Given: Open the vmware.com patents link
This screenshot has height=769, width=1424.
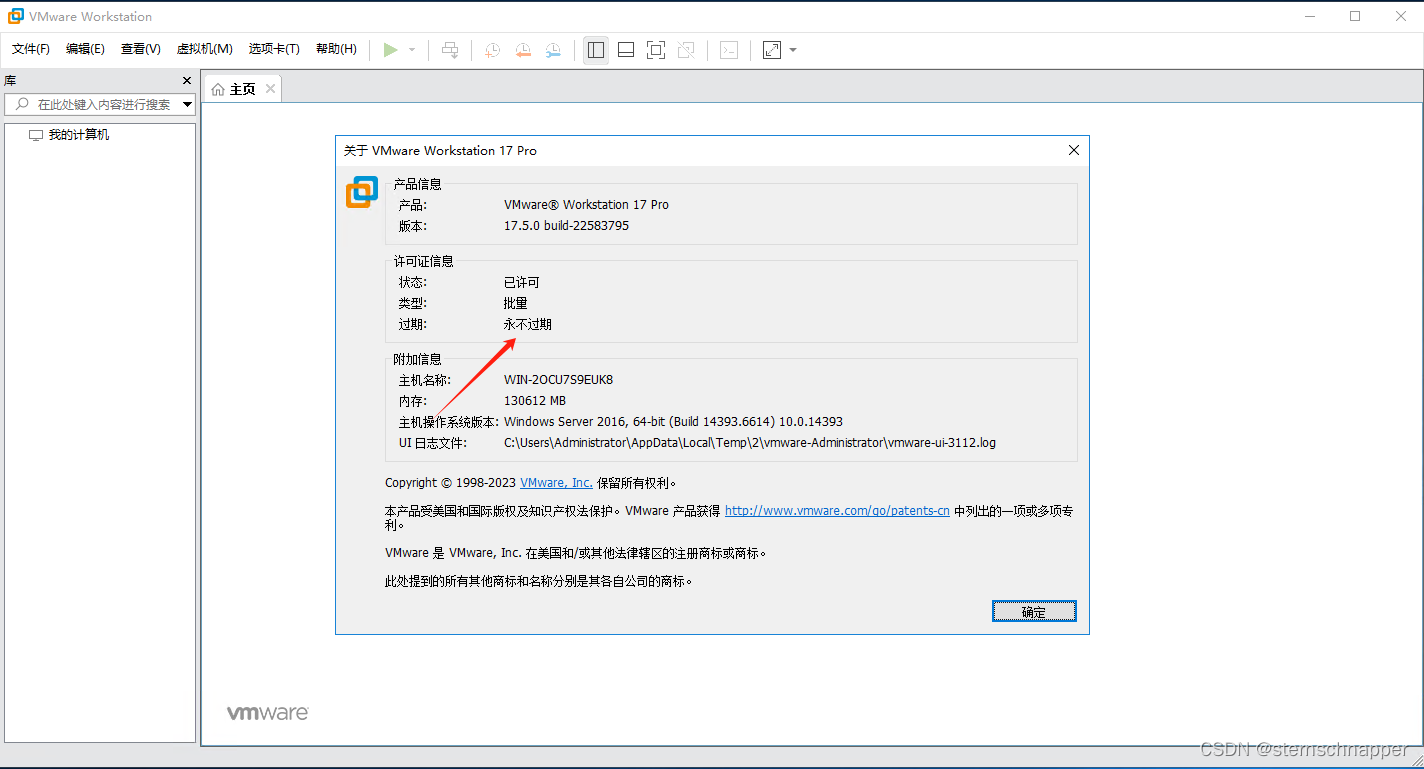Looking at the screenshot, I should click(837, 511).
